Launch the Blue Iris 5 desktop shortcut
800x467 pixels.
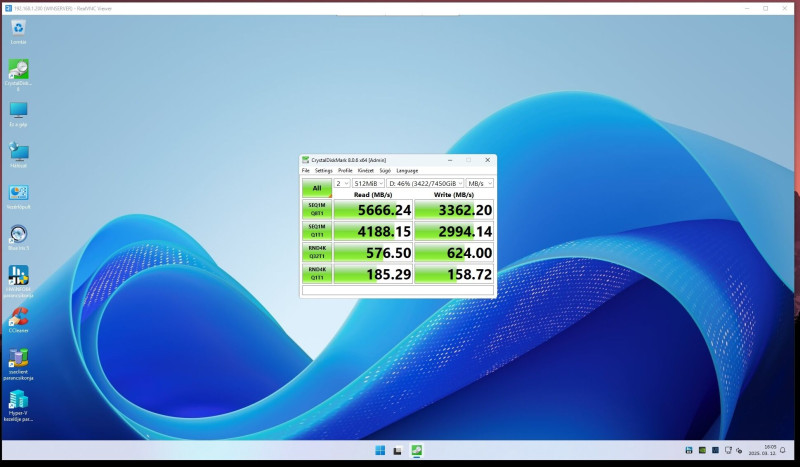pos(18,238)
